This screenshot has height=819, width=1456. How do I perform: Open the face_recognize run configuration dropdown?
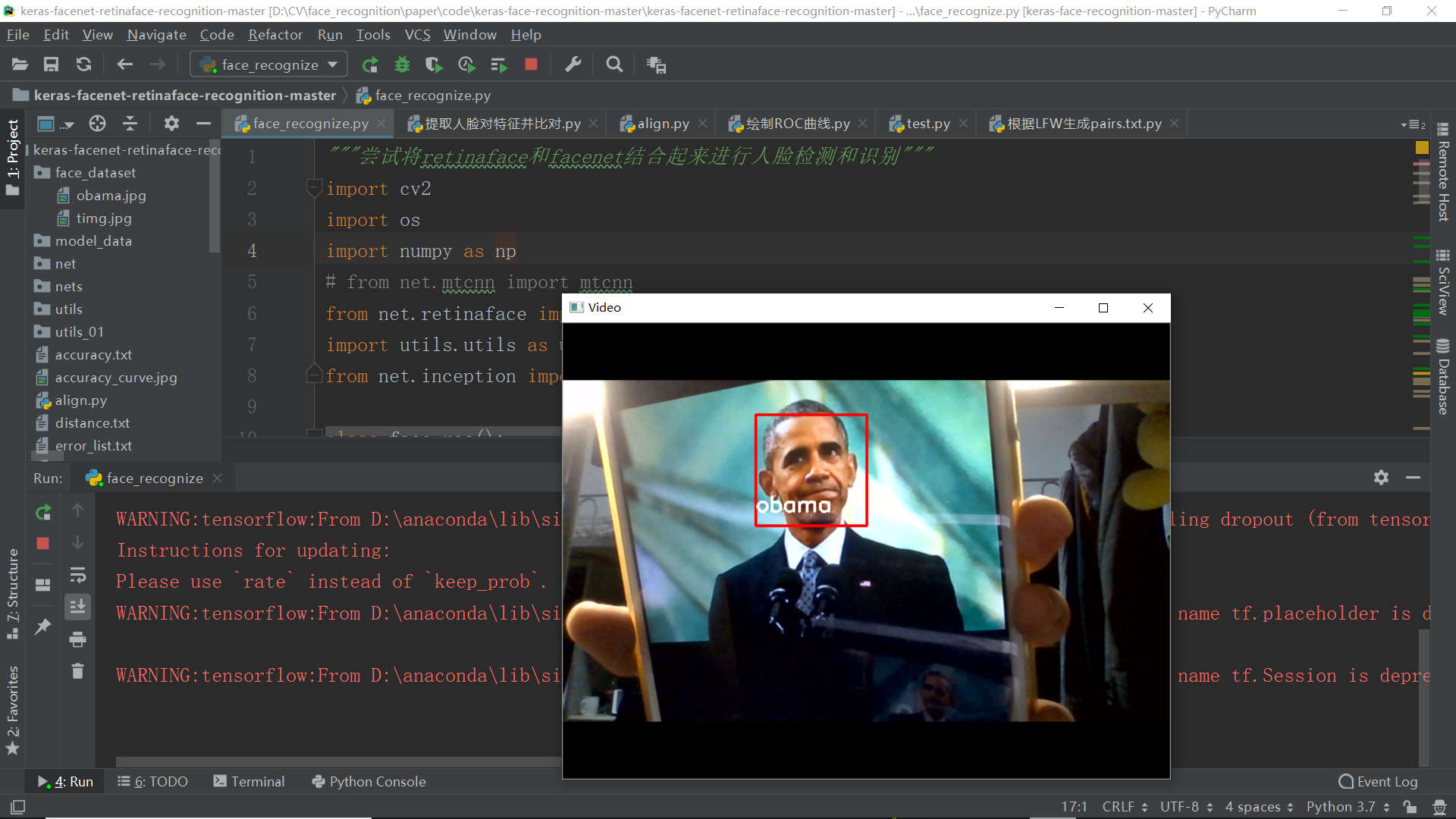pos(268,65)
